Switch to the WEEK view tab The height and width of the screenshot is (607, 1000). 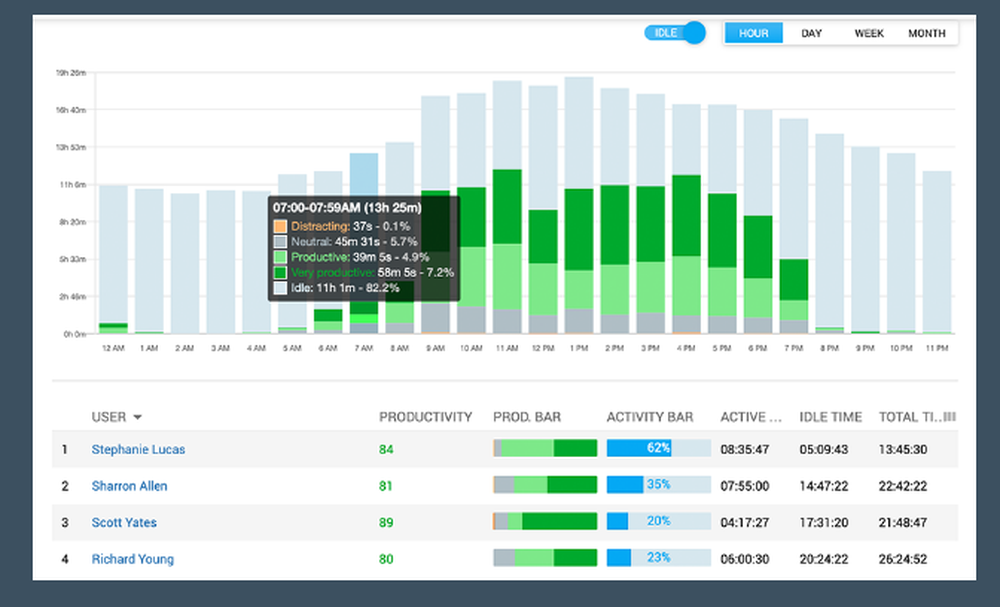point(869,33)
